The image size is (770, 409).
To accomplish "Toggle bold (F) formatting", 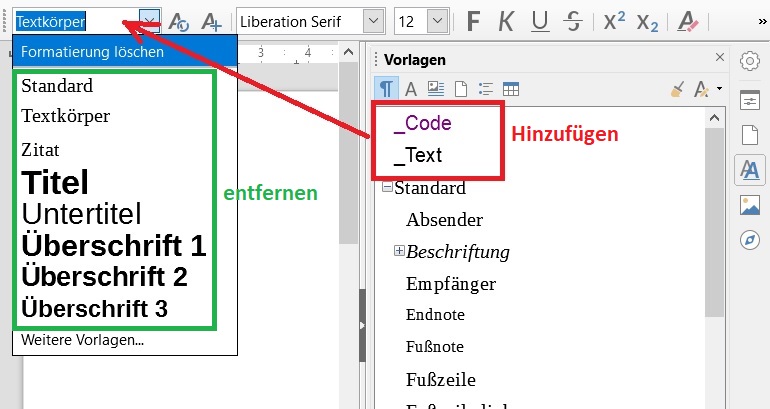I will point(473,22).
